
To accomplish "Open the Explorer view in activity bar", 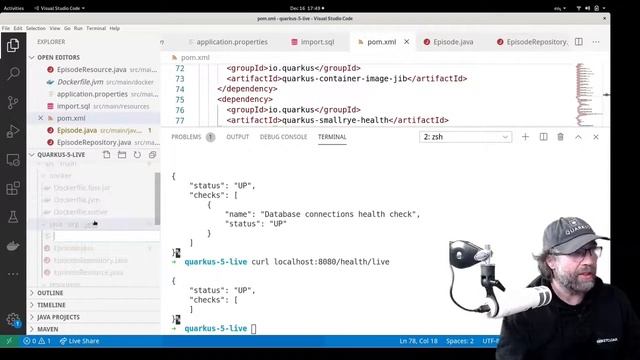I will [x=13, y=45].
